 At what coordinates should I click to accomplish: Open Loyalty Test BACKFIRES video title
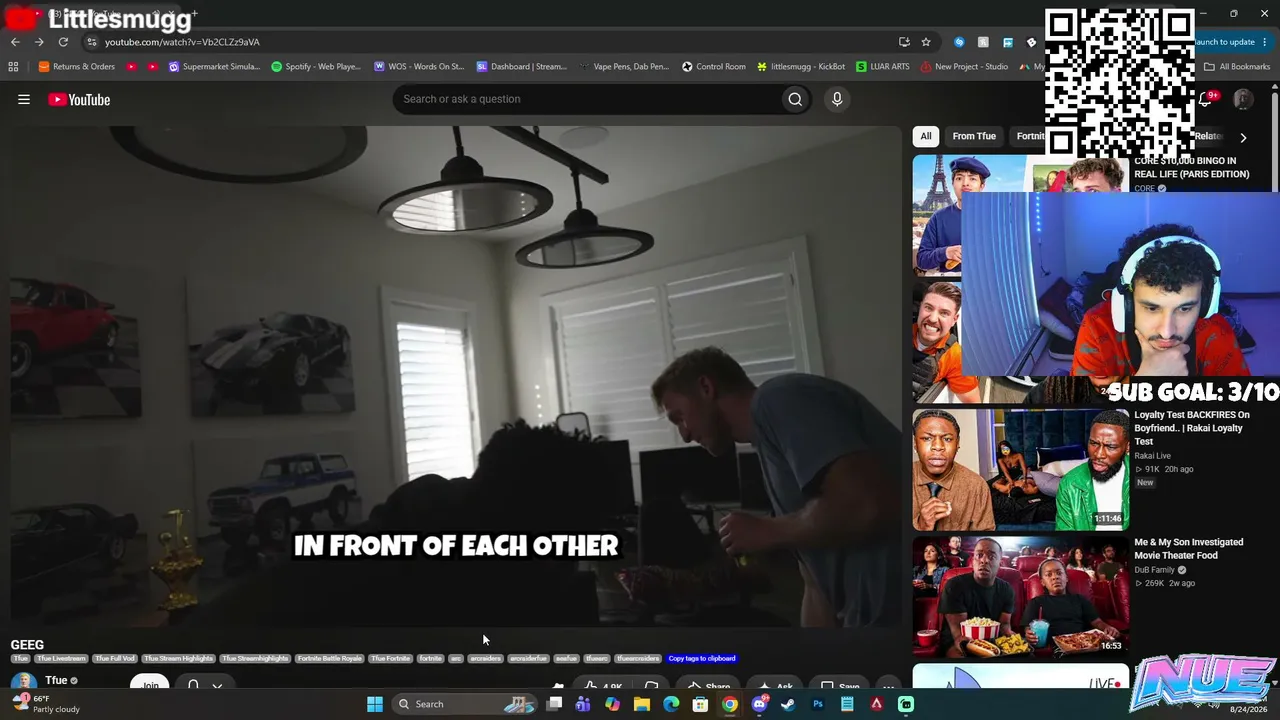[x=1192, y=428]
